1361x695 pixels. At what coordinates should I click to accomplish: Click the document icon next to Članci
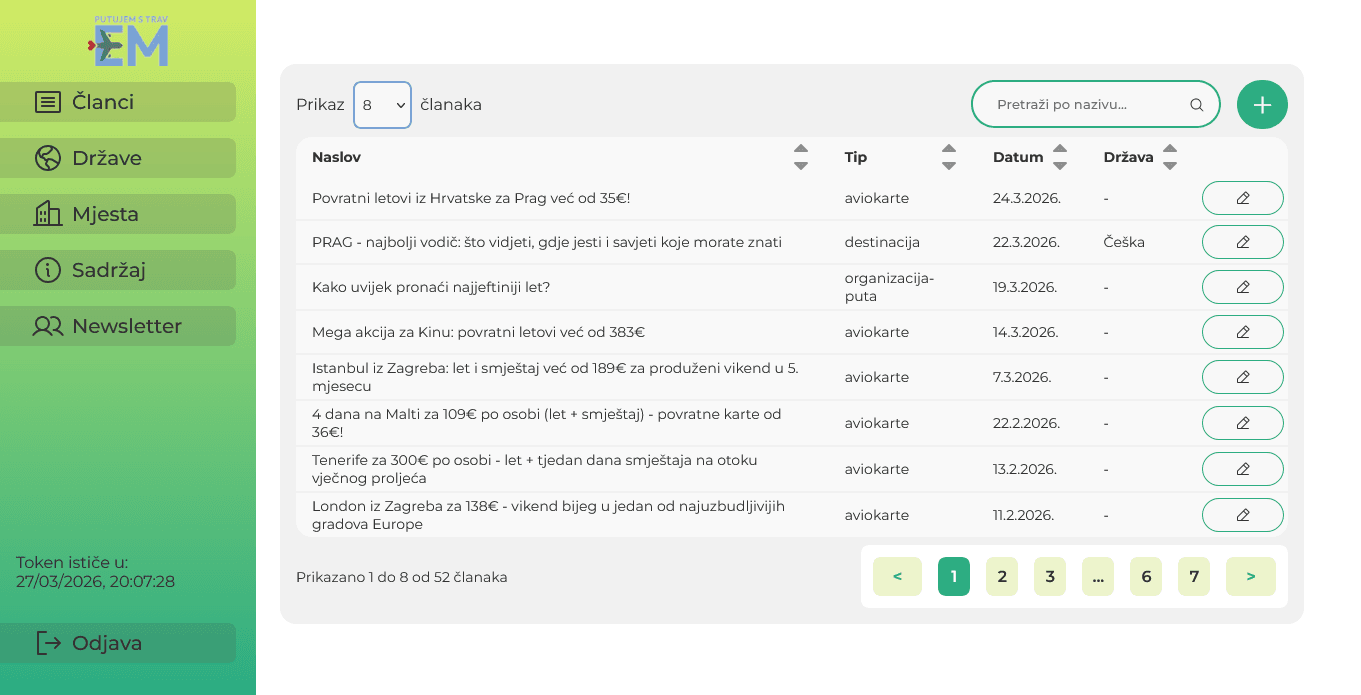(x=47, y=101)
